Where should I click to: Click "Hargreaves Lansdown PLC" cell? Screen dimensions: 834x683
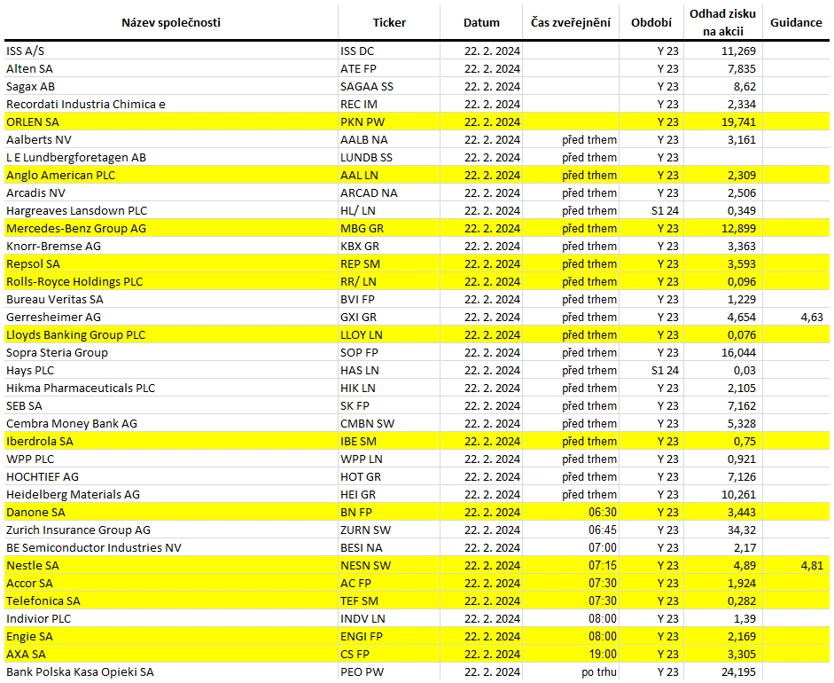point(77,211)
